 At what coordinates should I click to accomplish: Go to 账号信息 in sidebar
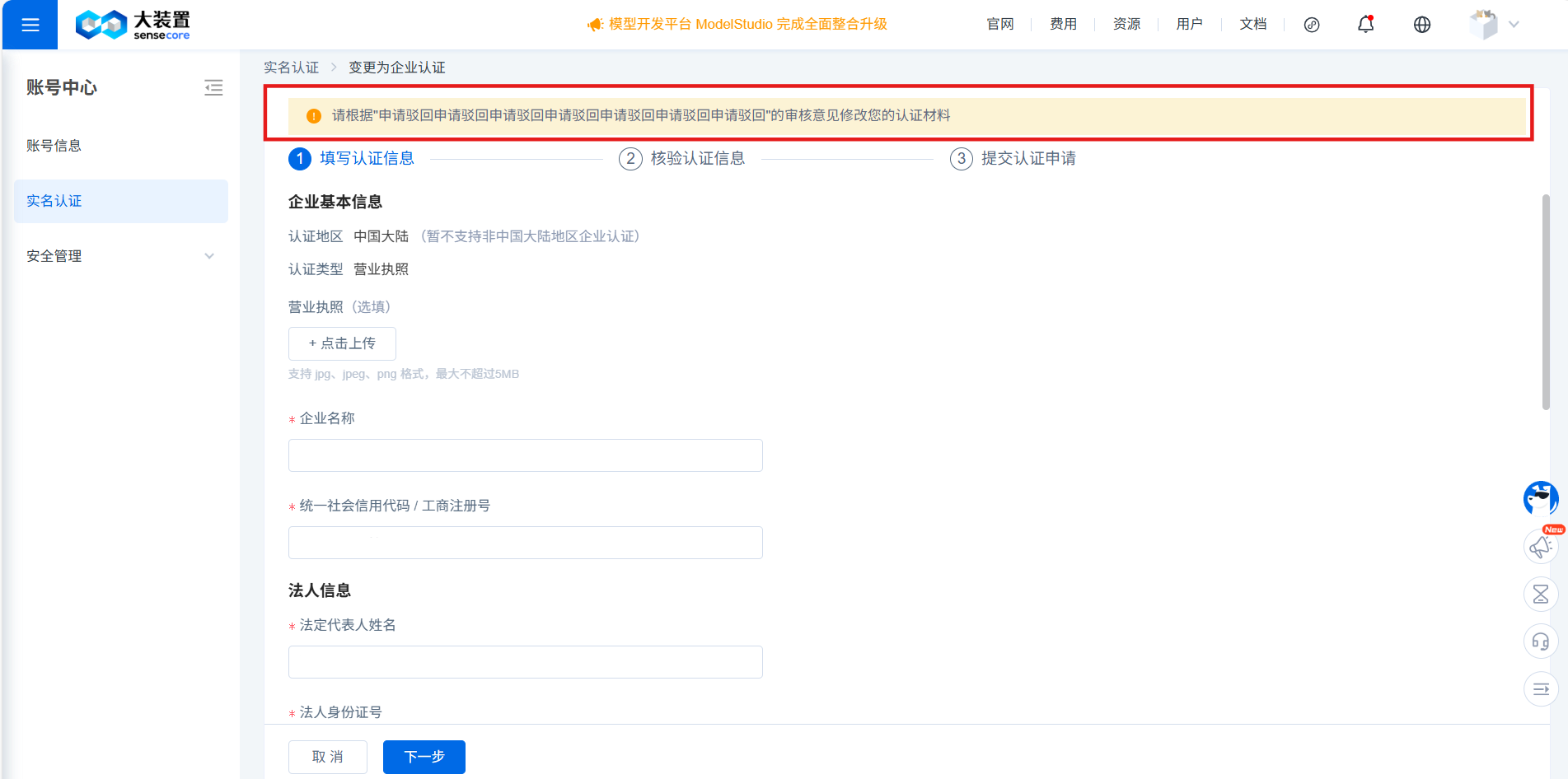point(121,146)
